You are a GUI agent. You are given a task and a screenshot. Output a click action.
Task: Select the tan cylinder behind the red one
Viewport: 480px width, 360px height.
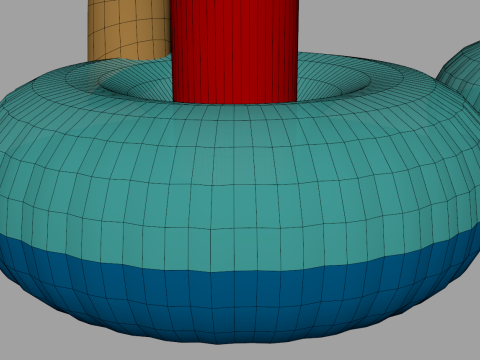129,29
